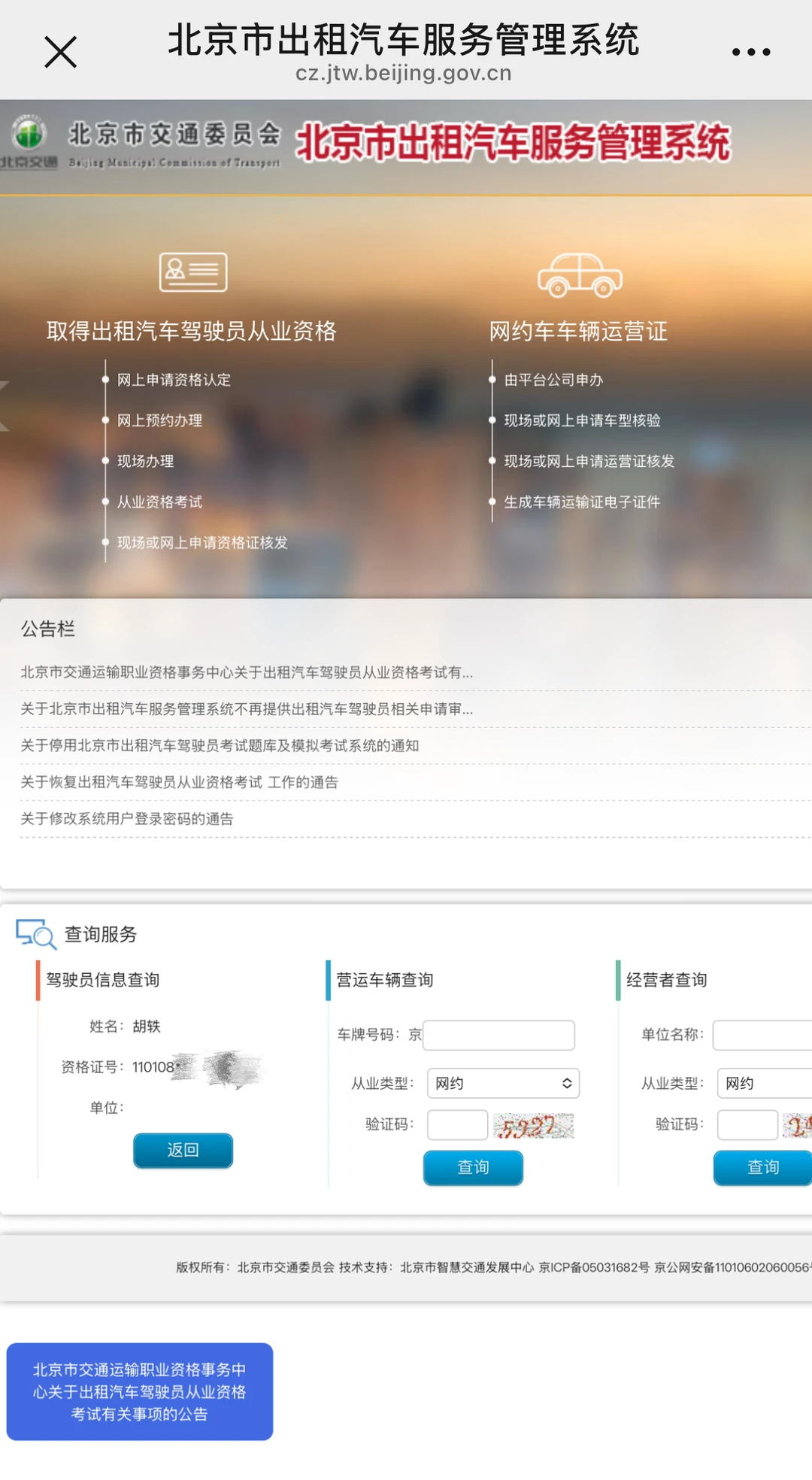The image size is (812, 1480).
Task: Open 从业类型 dropdown in 营运车辆查询
Action: (x=503, y=1083)
